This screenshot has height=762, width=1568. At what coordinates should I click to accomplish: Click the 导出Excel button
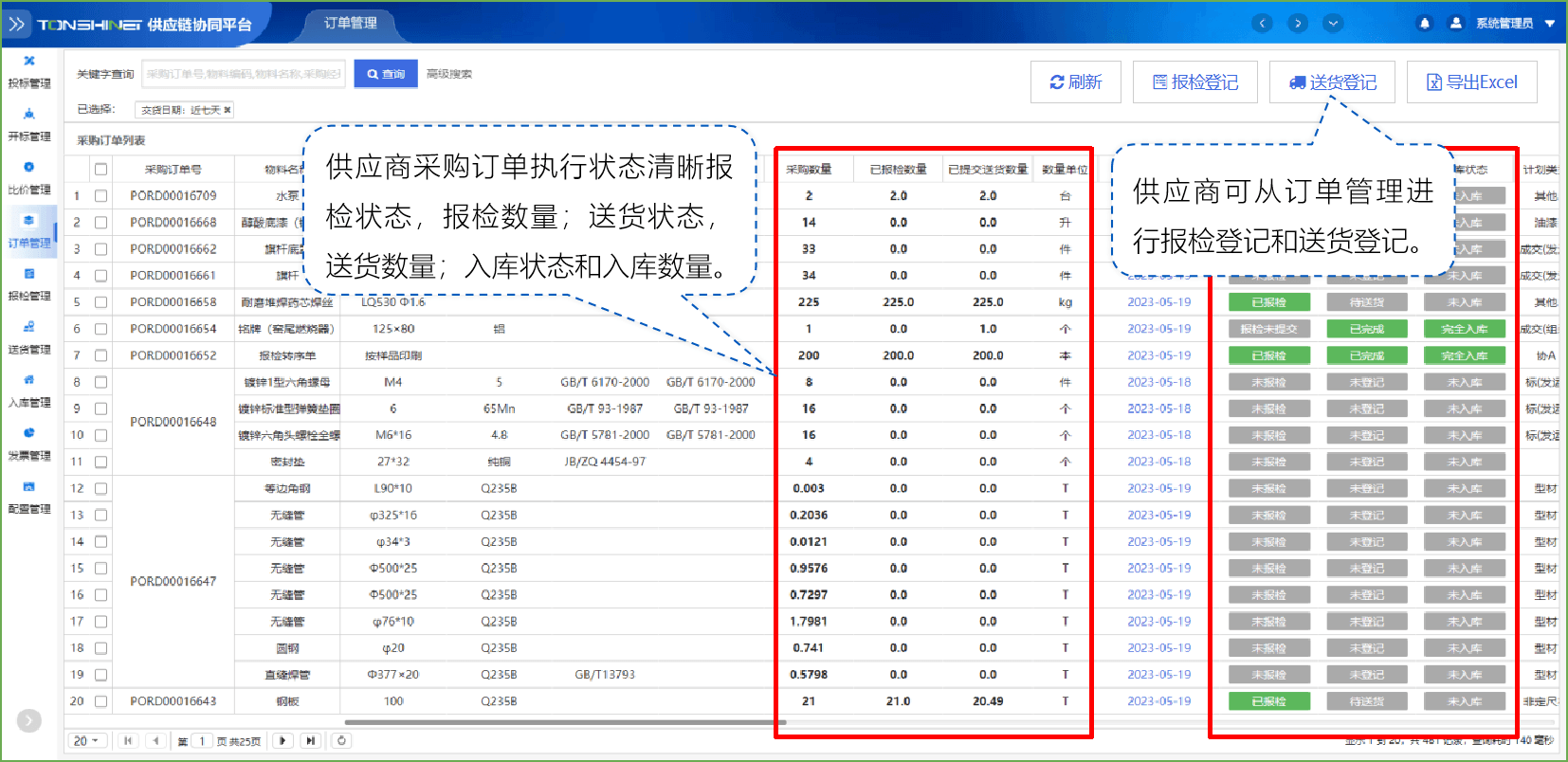click(1471, 82)
